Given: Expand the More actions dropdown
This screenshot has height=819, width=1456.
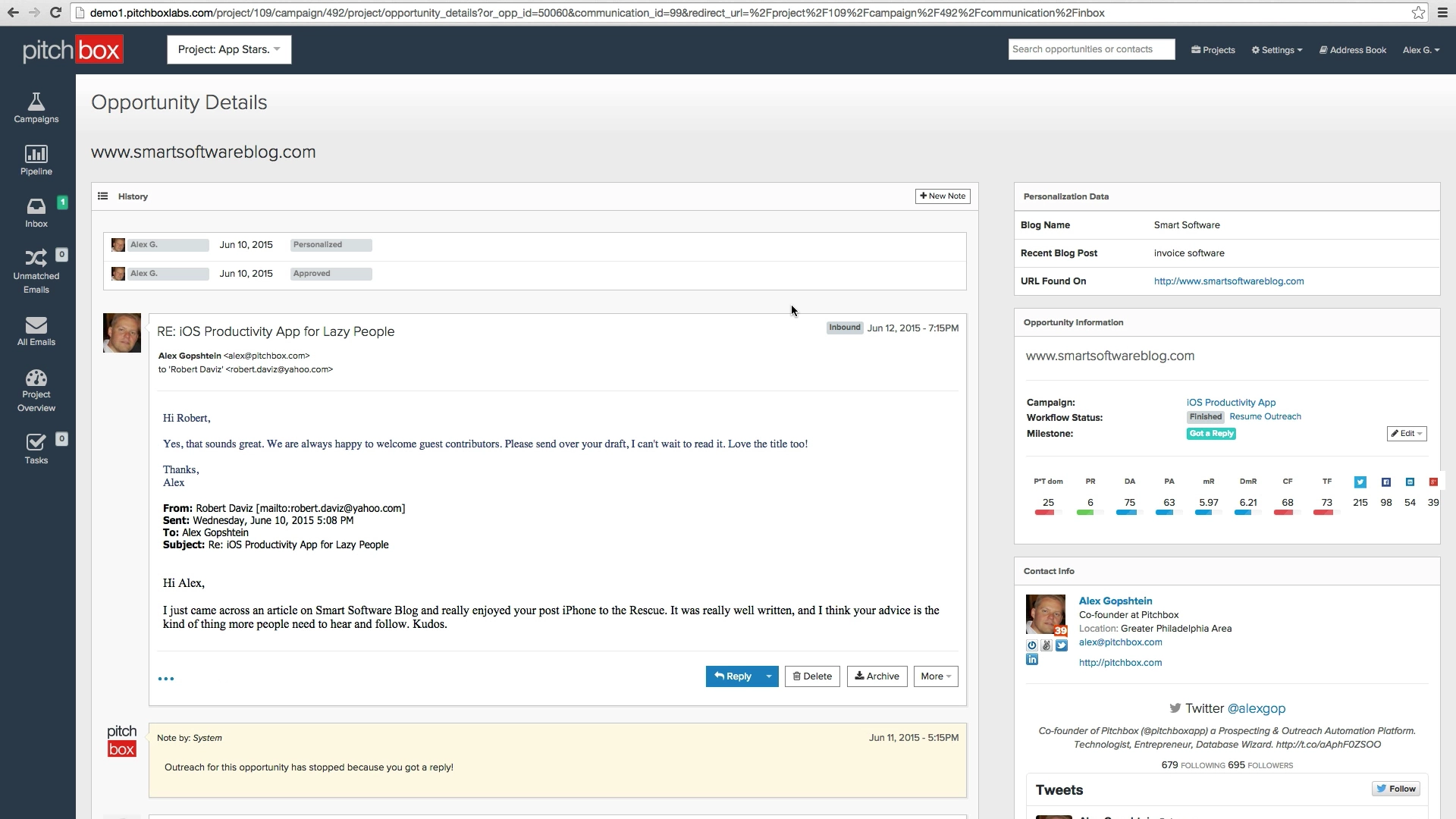Looking at the screenshot, I should (x=936, y=676).
